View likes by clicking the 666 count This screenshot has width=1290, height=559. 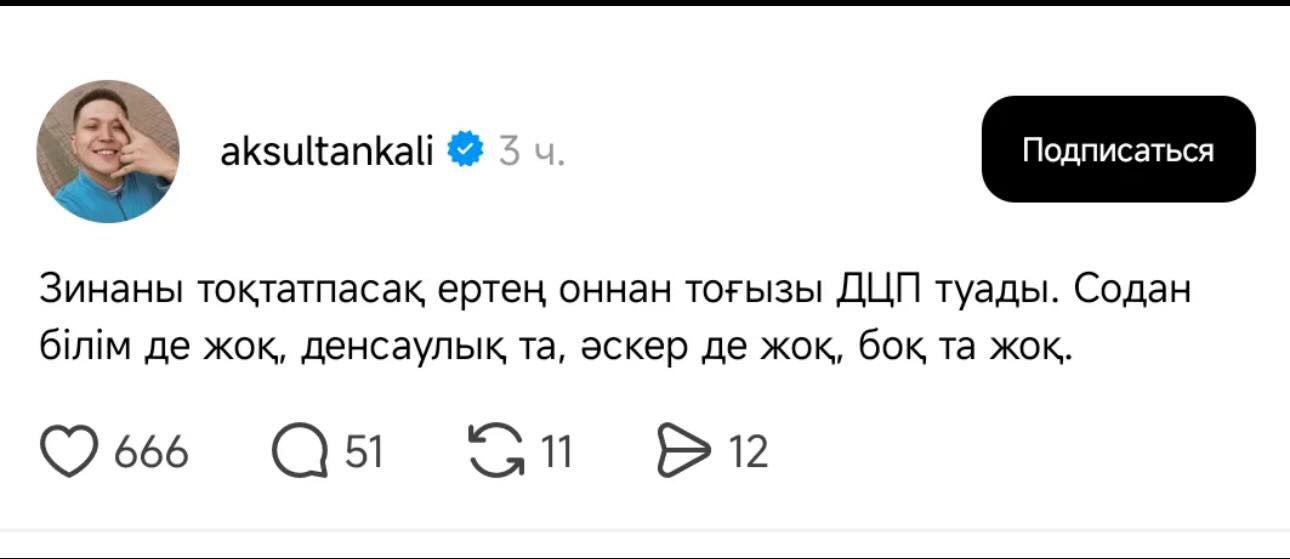[x=151, y=454]
